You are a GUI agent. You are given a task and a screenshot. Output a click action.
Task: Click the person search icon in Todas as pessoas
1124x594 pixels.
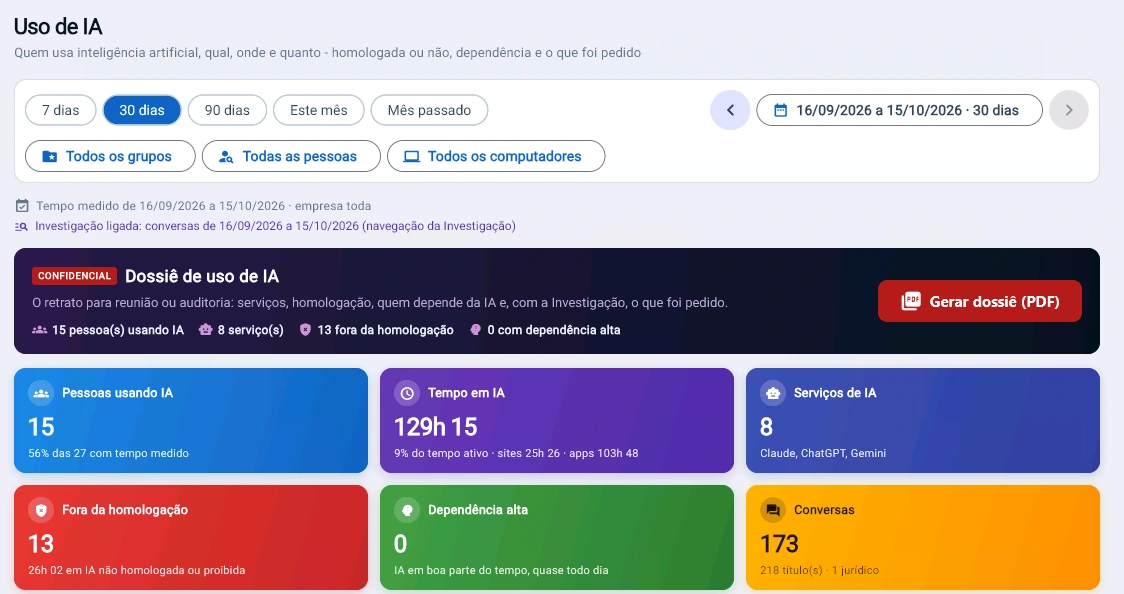[226, 156]
